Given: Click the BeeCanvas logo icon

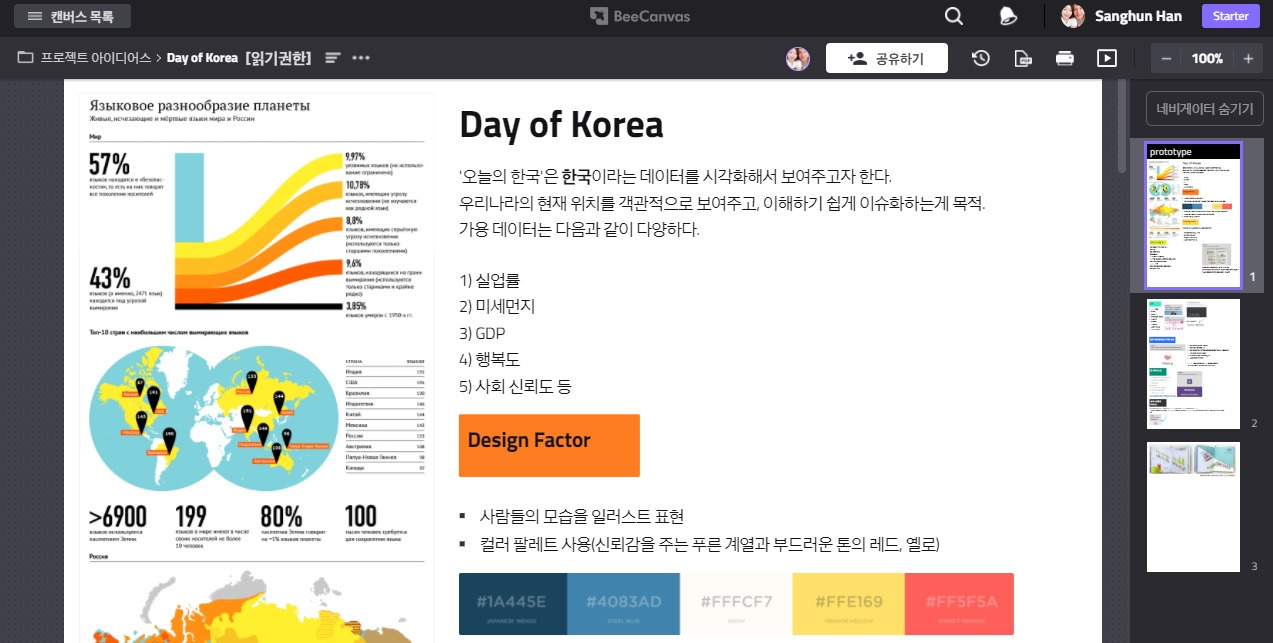Looking at the screenshot, I should coord(598,15).
